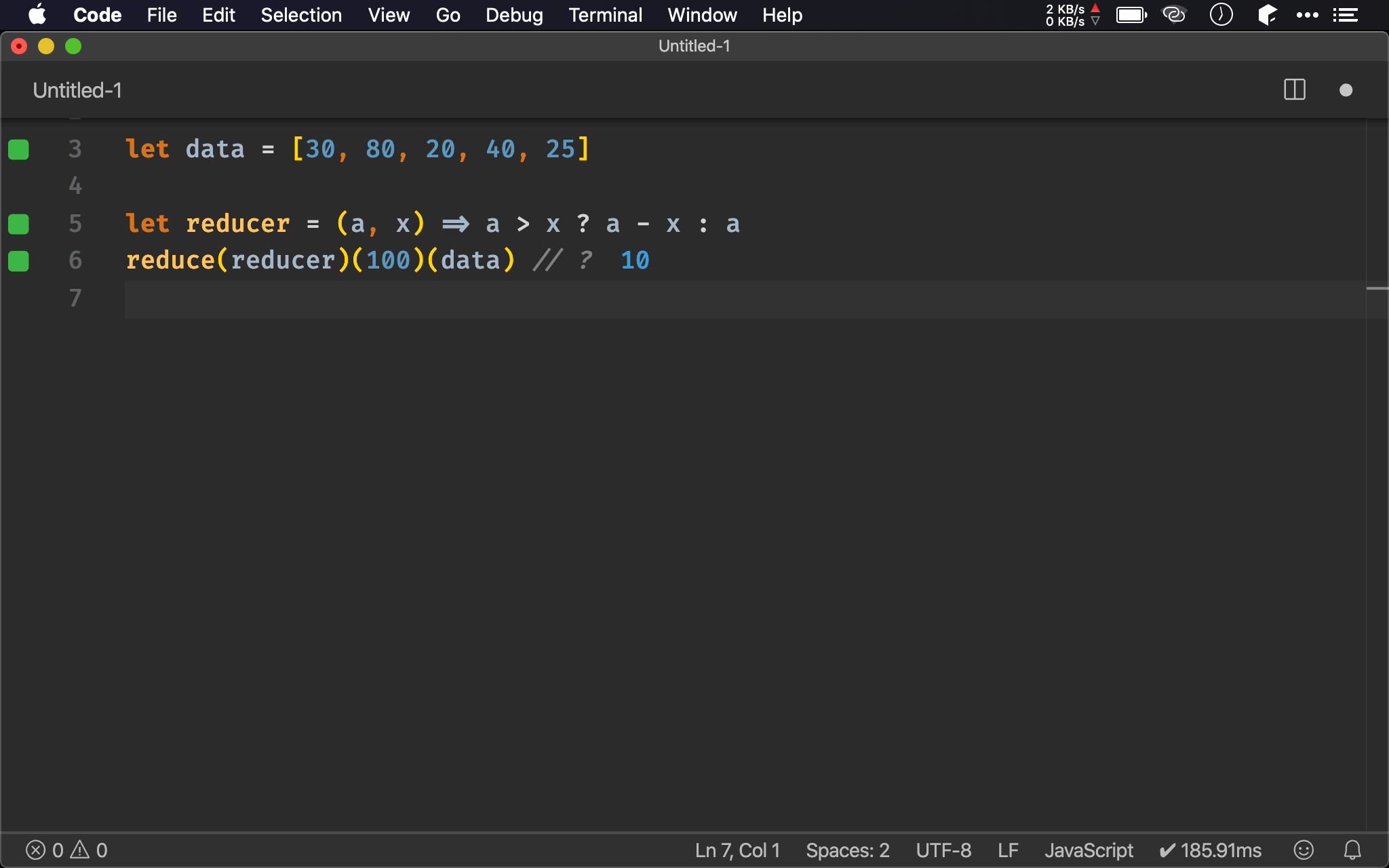
Task: Click the split editor icon
Action: (x=1295, y=90)
